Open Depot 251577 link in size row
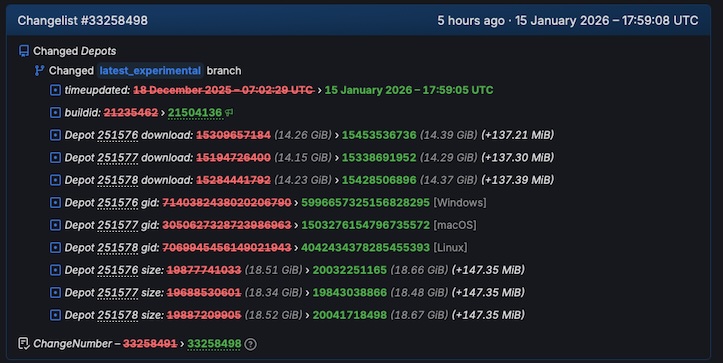The width and height of the screenshot is (723, 363). click(x=118, y=292)
